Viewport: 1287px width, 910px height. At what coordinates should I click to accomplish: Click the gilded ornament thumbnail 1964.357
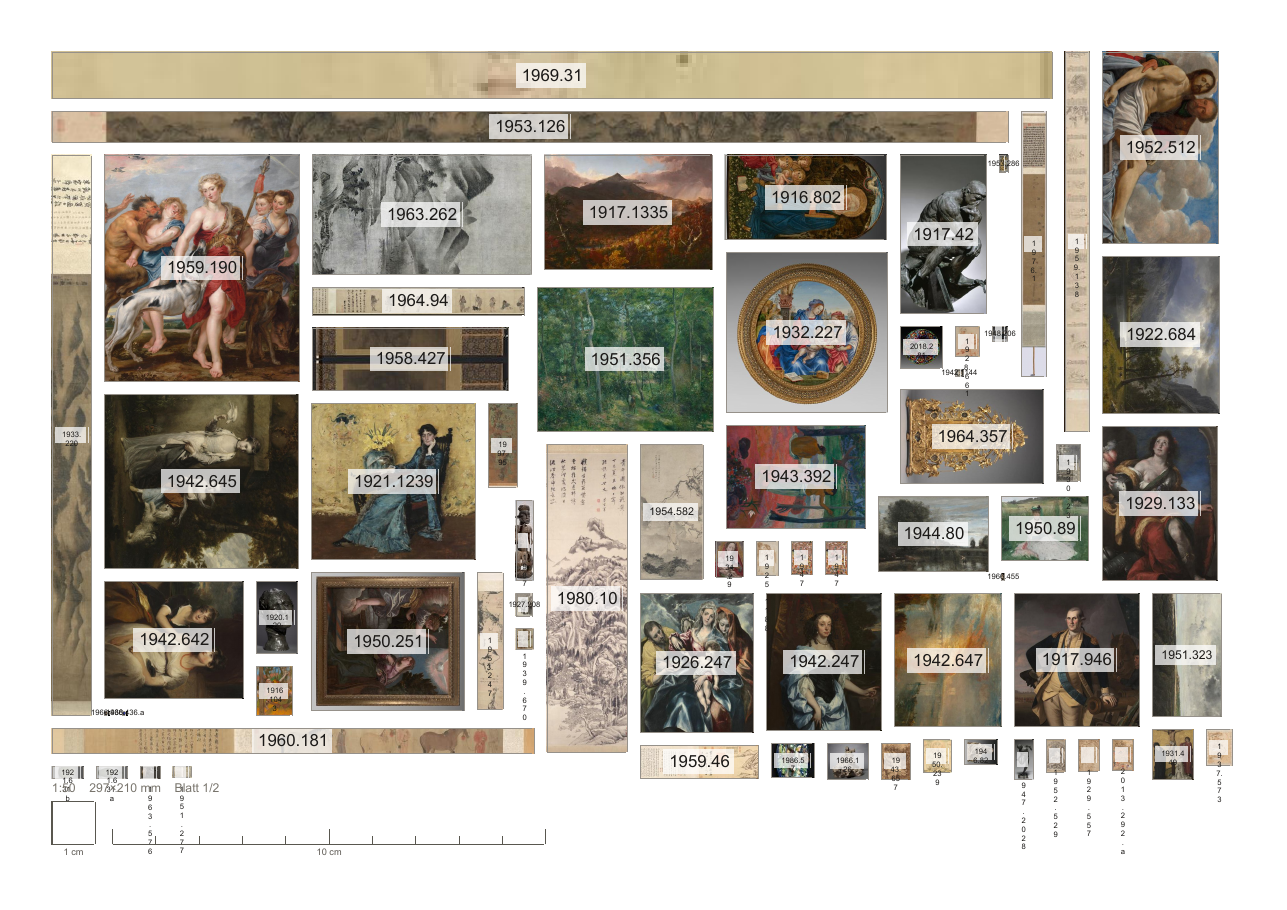971,436
